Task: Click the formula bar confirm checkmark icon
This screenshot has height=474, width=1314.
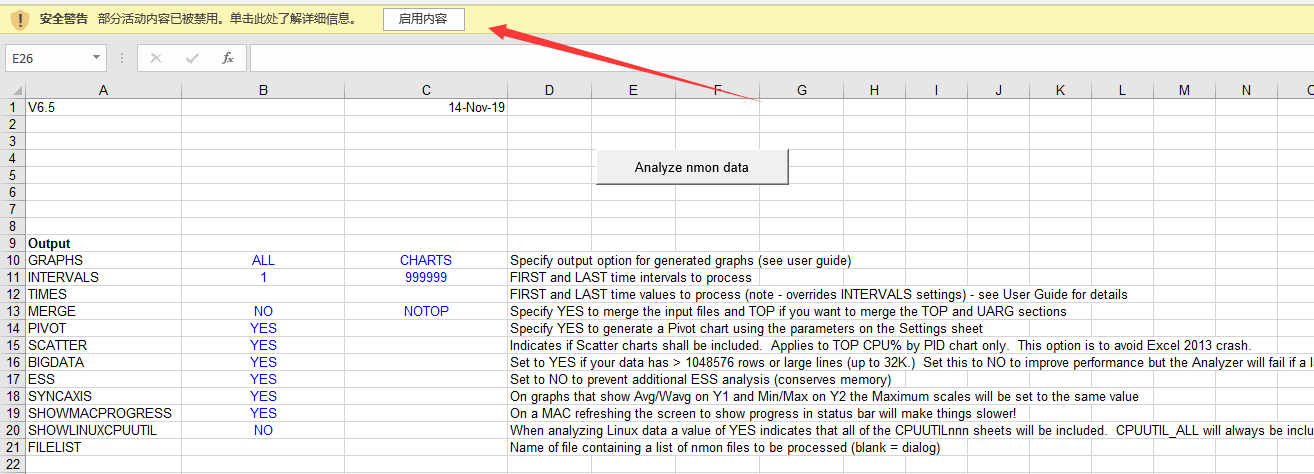Action: tap(192, 58)
